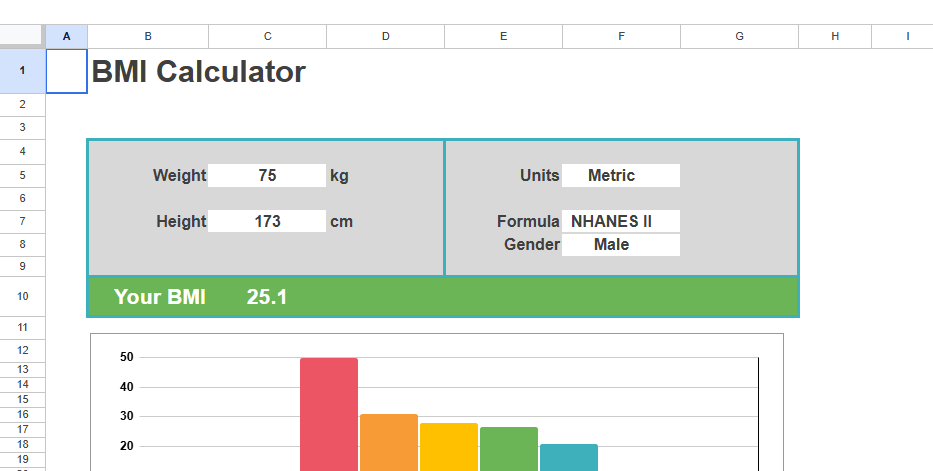
Task: Click column I header
Action: pyautogui.click(x=907, y=36)
